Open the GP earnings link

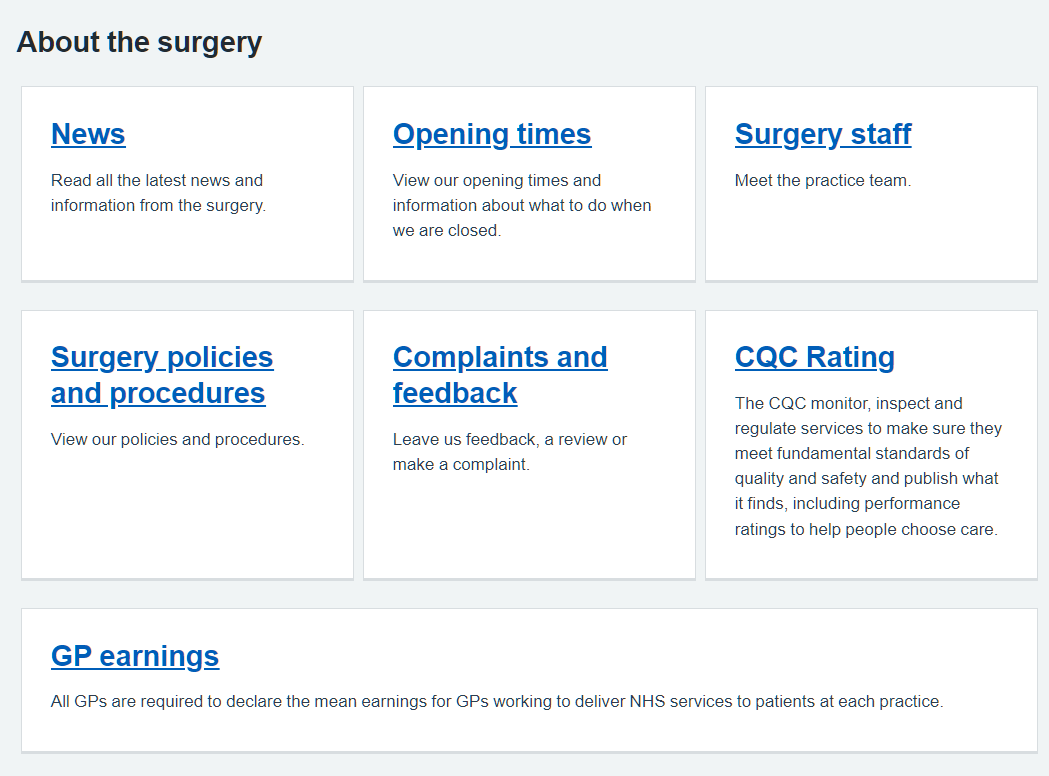coord(135,656)
